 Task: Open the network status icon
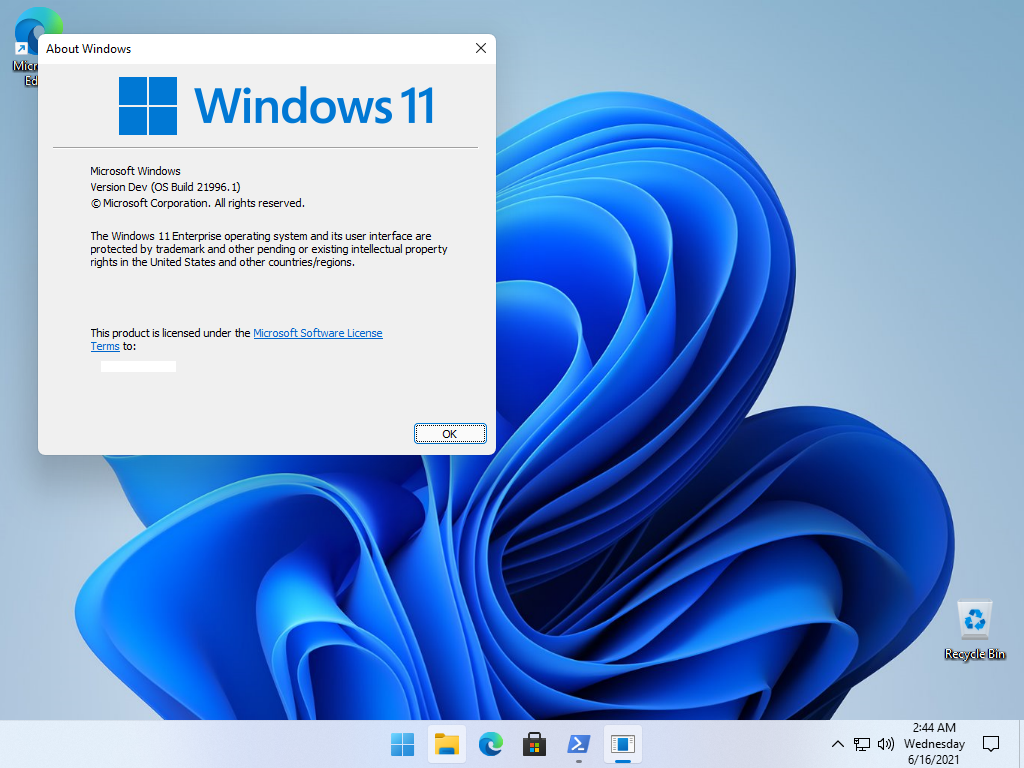(x=862, y=744)
